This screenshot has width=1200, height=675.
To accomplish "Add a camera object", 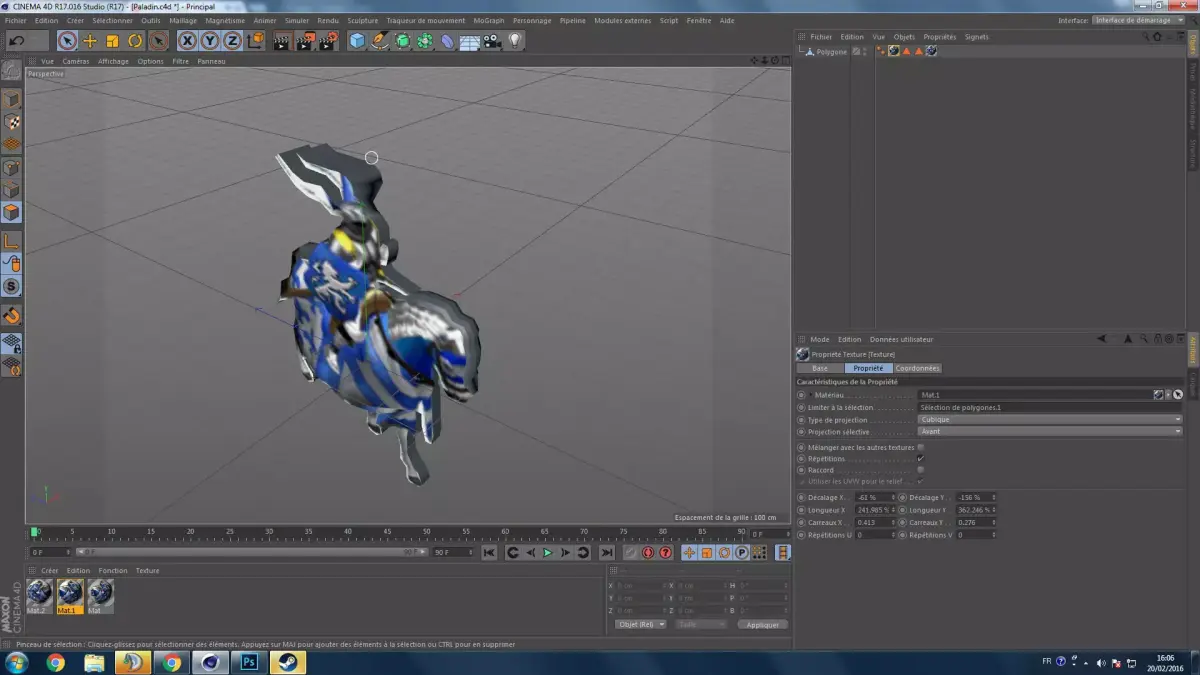I will pyautogui.click(x=492, y=41).
